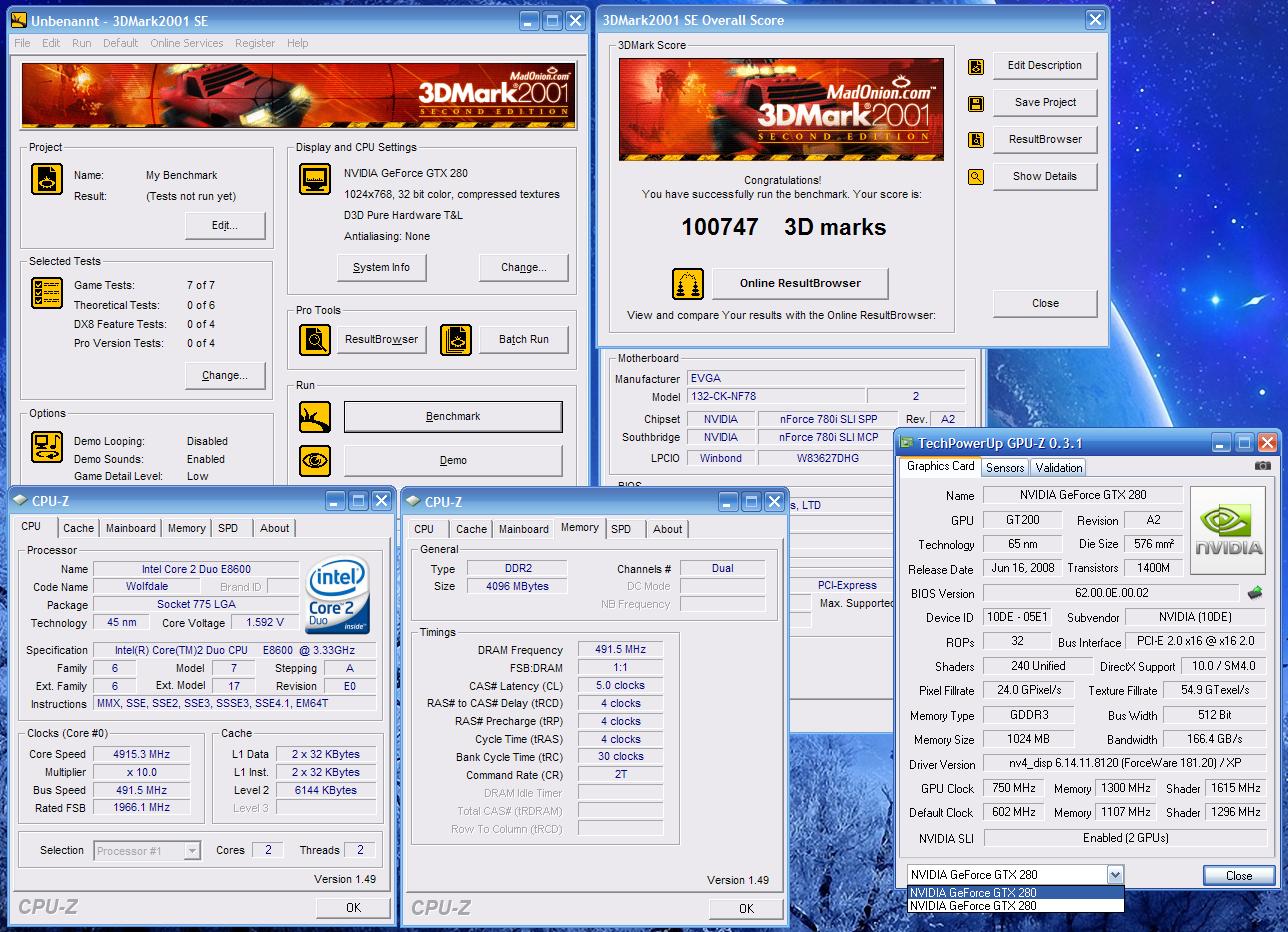This screenshot has width=1288, height=932.
Task: Click the Online ResultBrowser icon
Action: point(688,284)
